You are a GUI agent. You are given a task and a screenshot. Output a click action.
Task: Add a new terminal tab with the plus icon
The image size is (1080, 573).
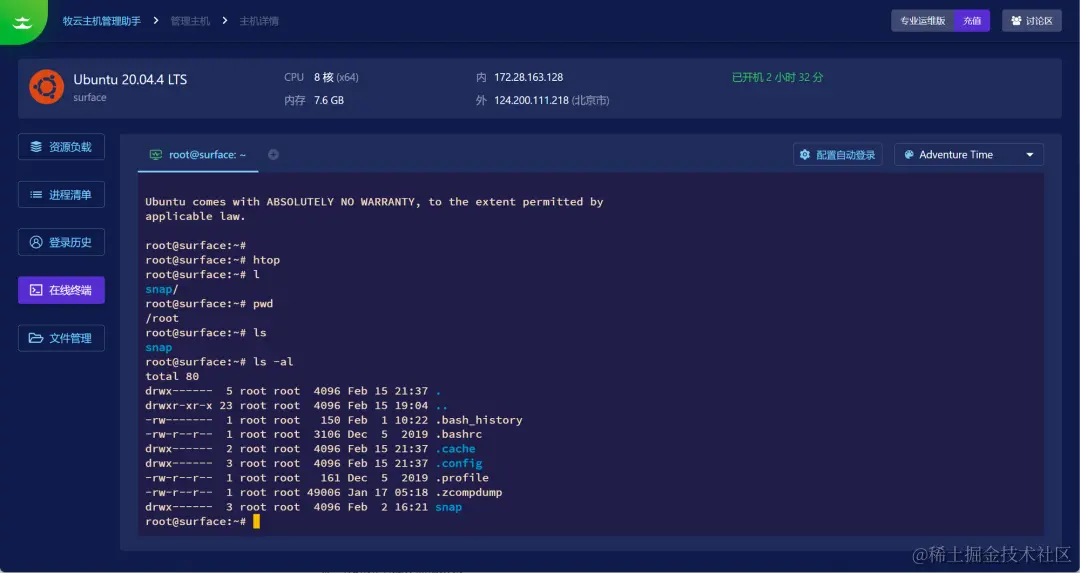pyautogui.click(x=273, y=155)
